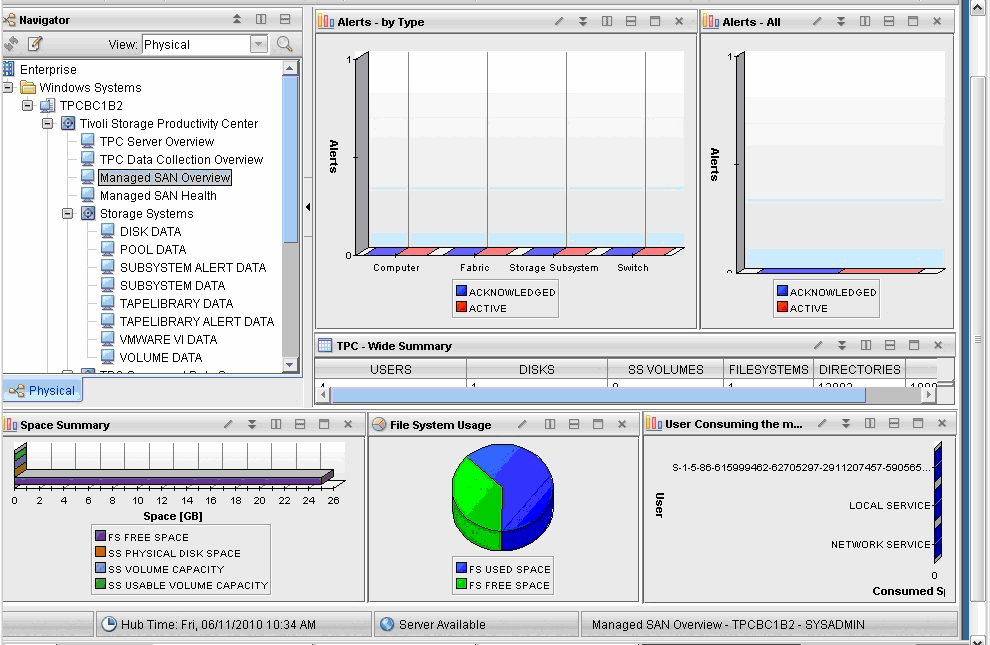This screenshot has height=645, width=990.
Task: Select the Enterprise tree item
Action: tap(48, 69)
